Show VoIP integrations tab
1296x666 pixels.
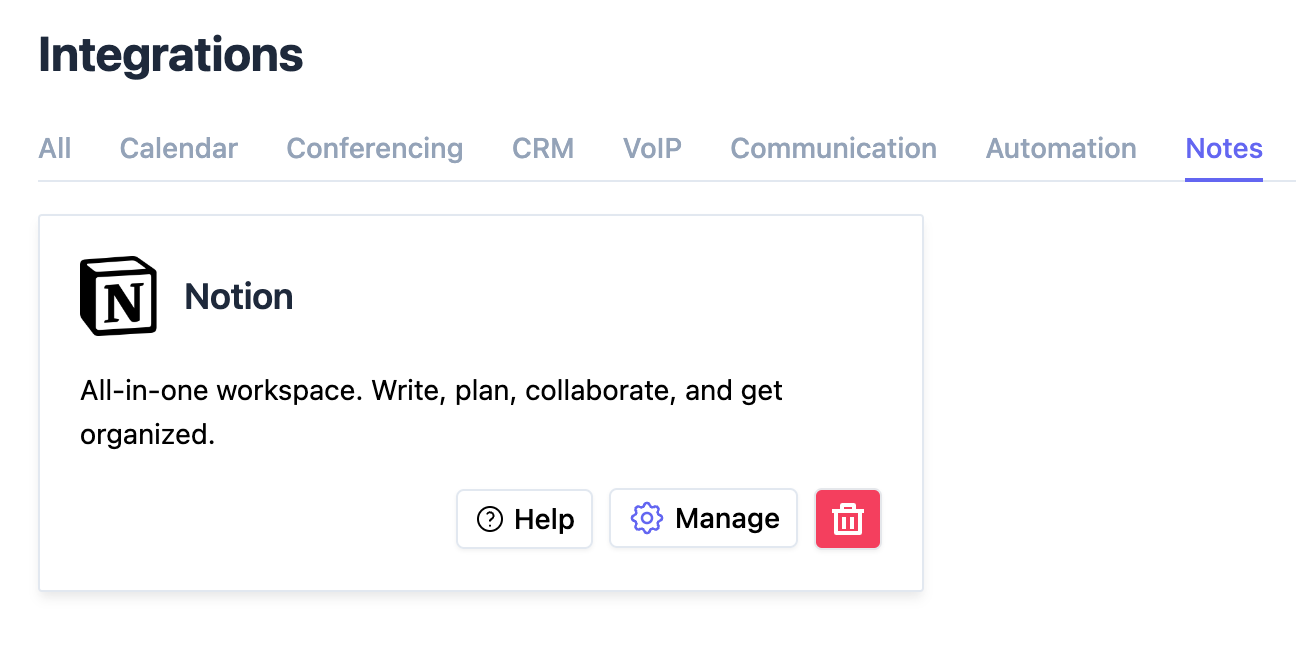652,148
